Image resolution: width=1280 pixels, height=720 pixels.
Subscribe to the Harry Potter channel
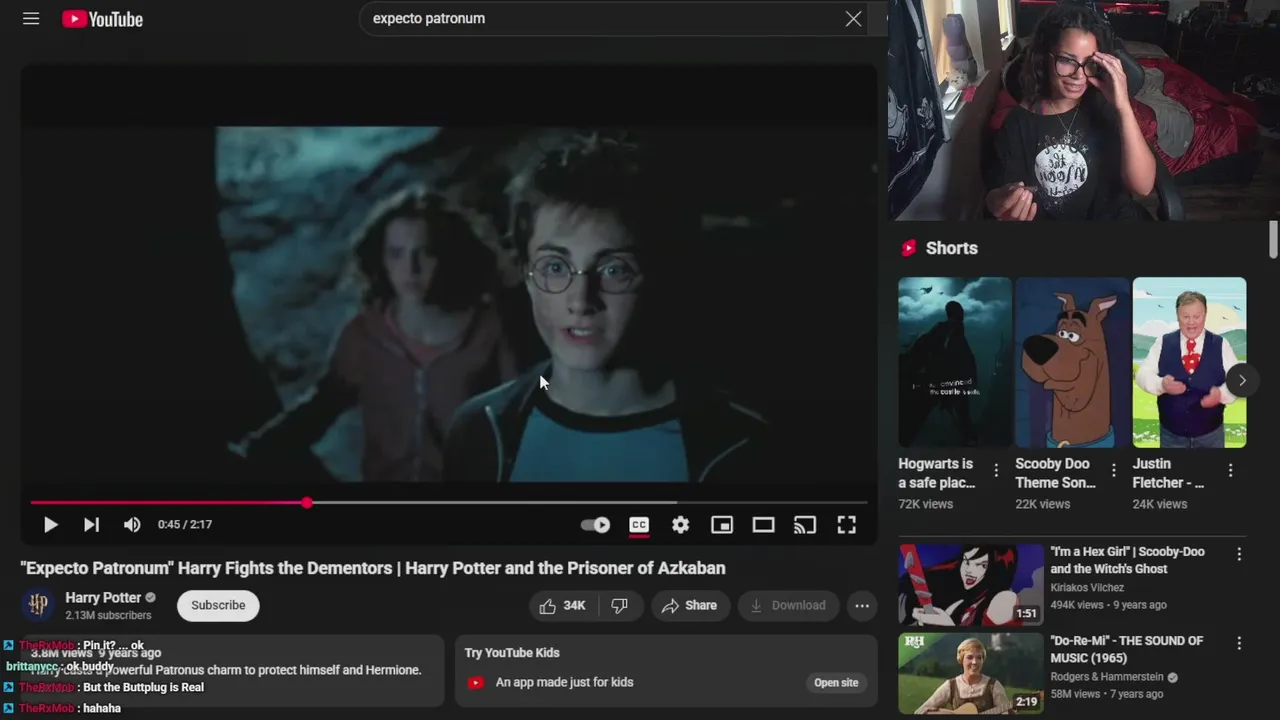click(218, 605)
